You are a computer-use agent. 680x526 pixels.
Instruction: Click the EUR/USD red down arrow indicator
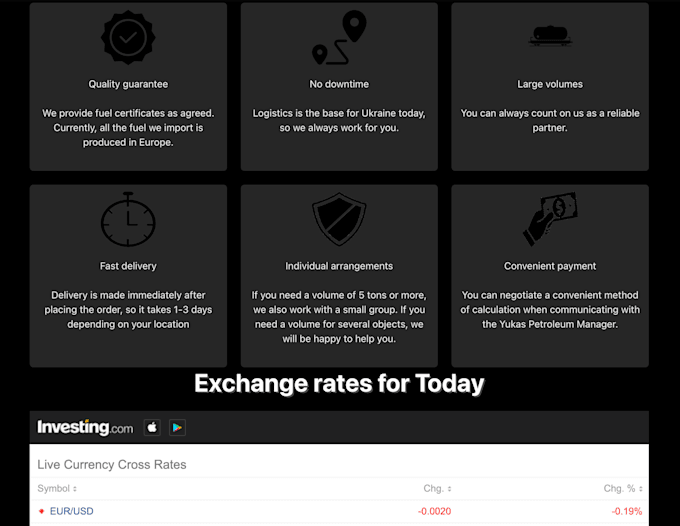coord(42,511)
